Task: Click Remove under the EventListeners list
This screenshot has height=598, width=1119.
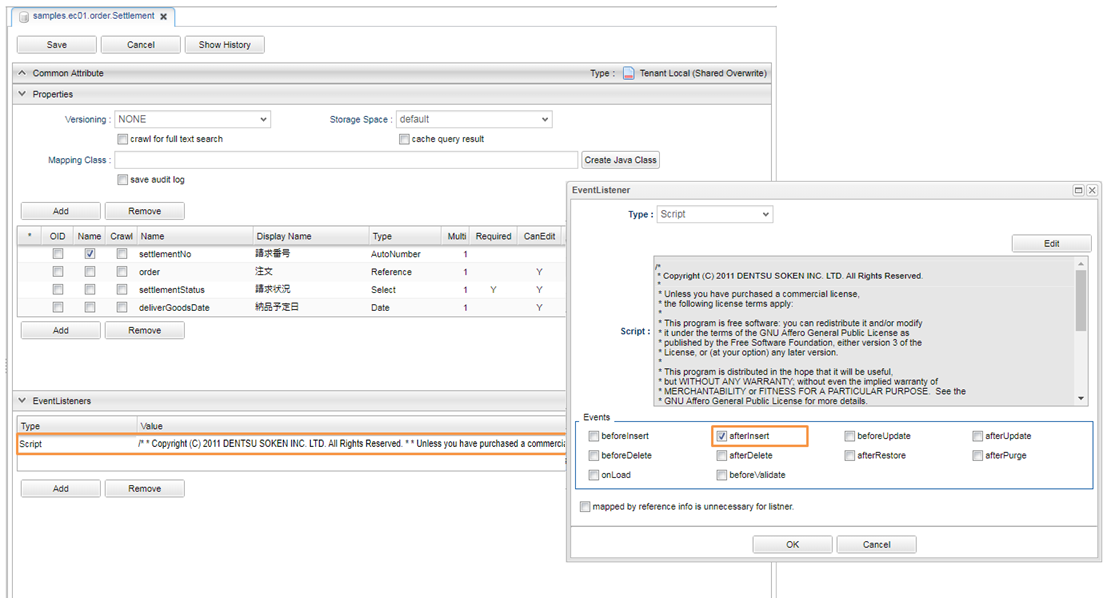Action: (145, 489)
